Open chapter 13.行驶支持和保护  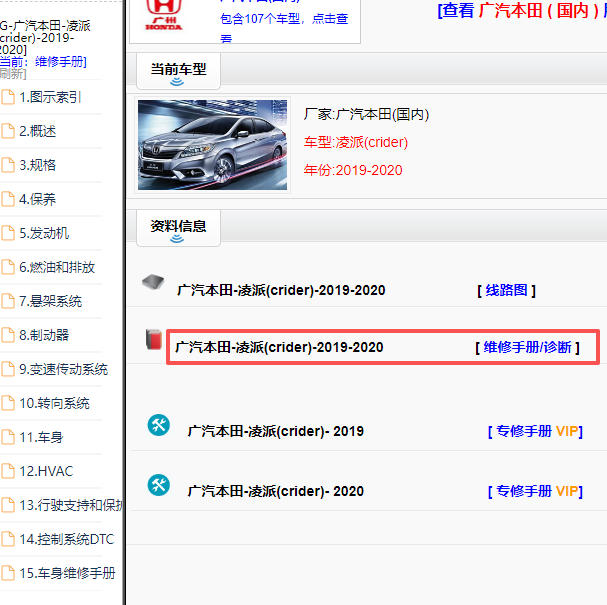click(71, 505)
